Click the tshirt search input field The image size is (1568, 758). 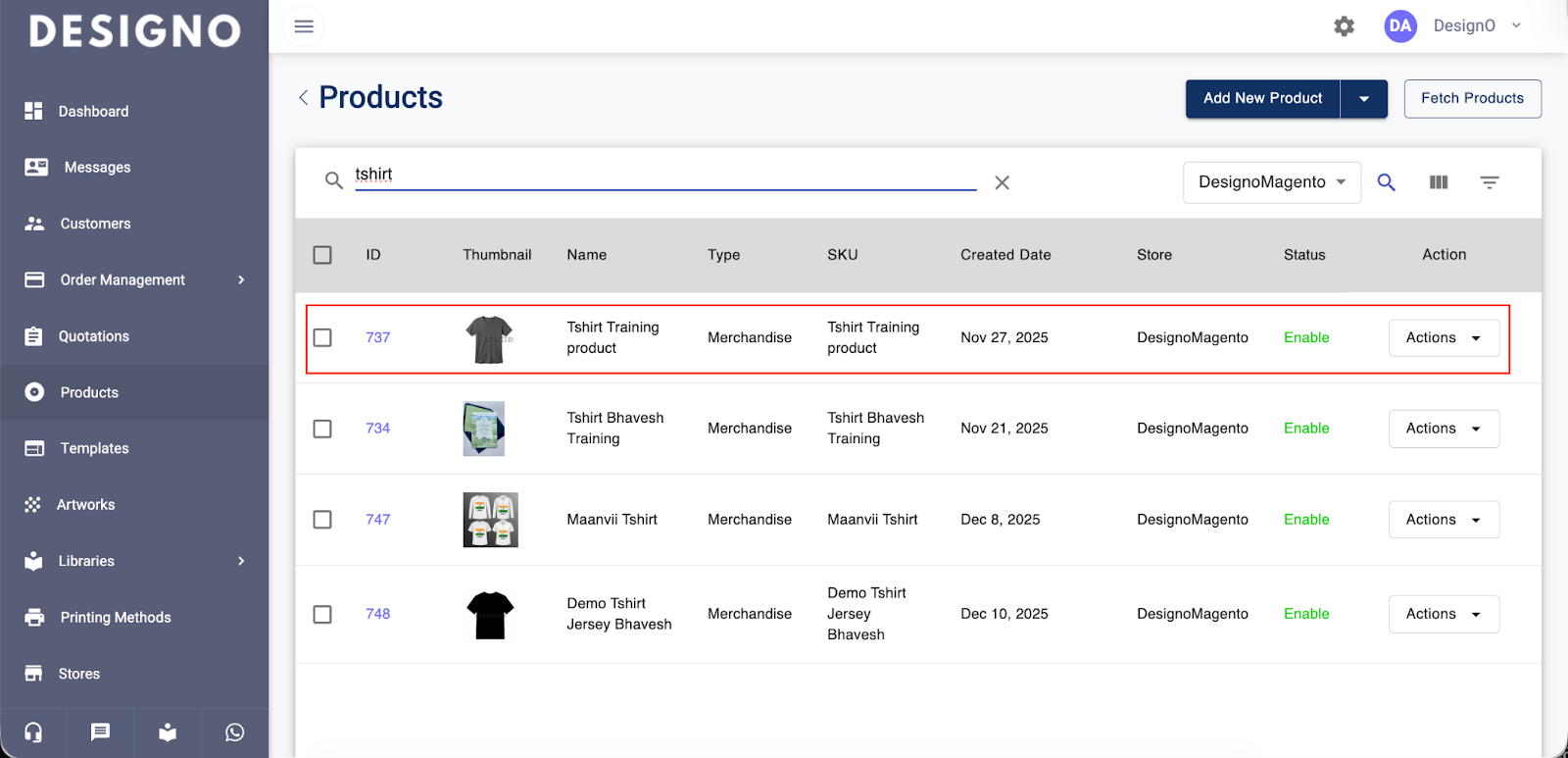tap(664, 175)
